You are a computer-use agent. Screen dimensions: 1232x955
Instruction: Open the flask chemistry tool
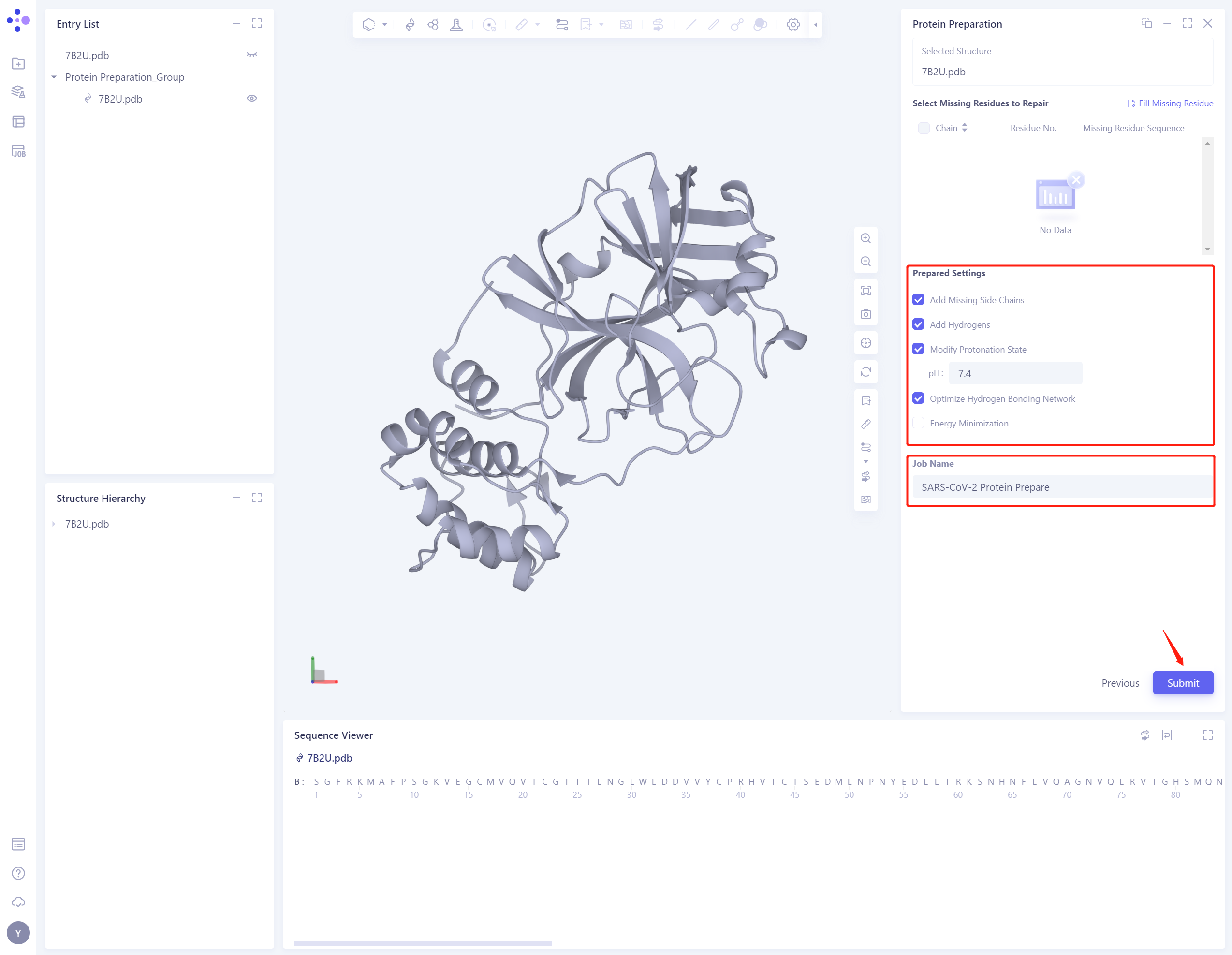(x=456, y=25)
